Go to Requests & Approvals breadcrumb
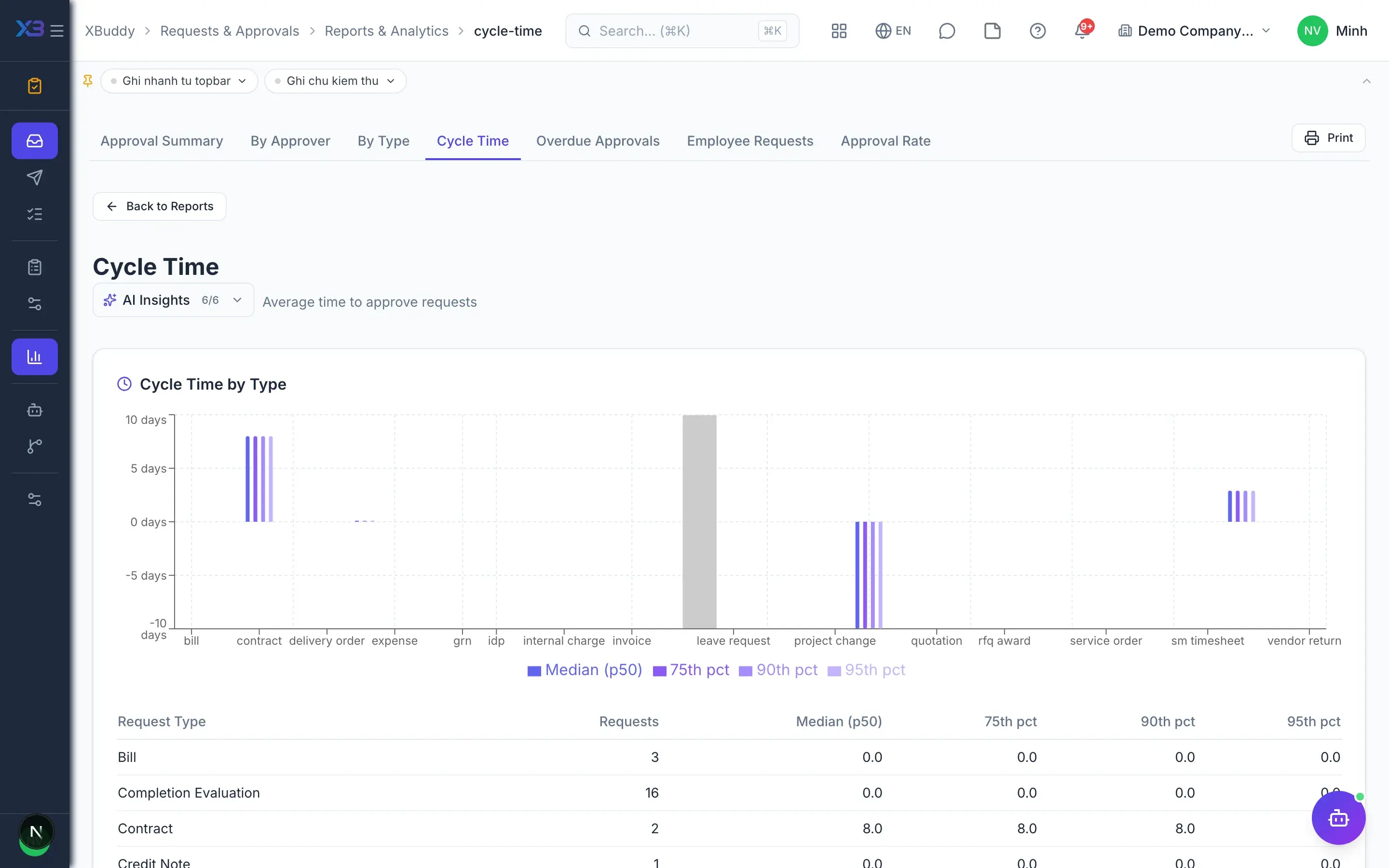 [x=230, y=30]
